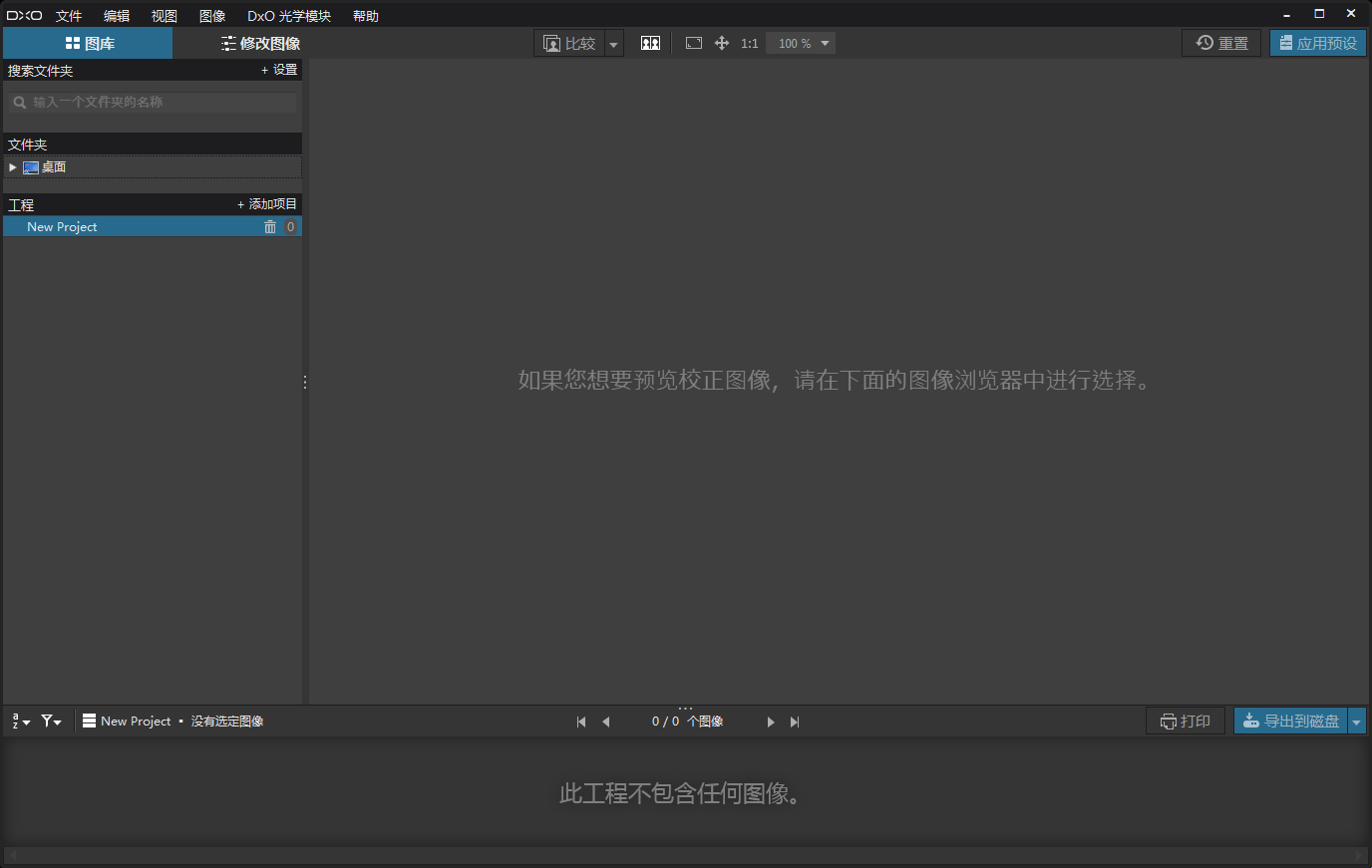Image resolution: width=1372 pixels, height=868 pixels.
Task: Toggle the 比较 compare button
Action: click(x=569, y=44)
